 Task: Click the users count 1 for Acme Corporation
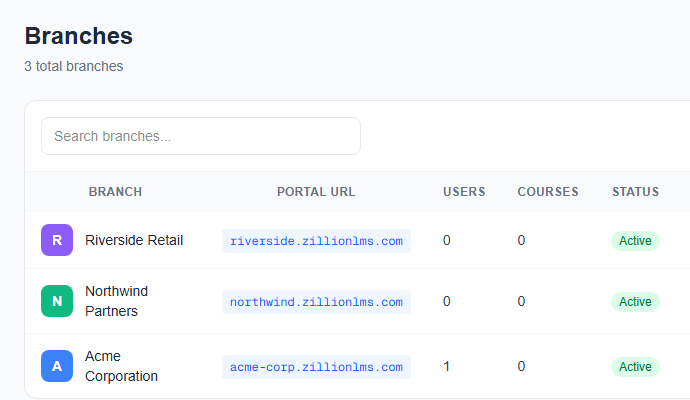pos(447,367)
